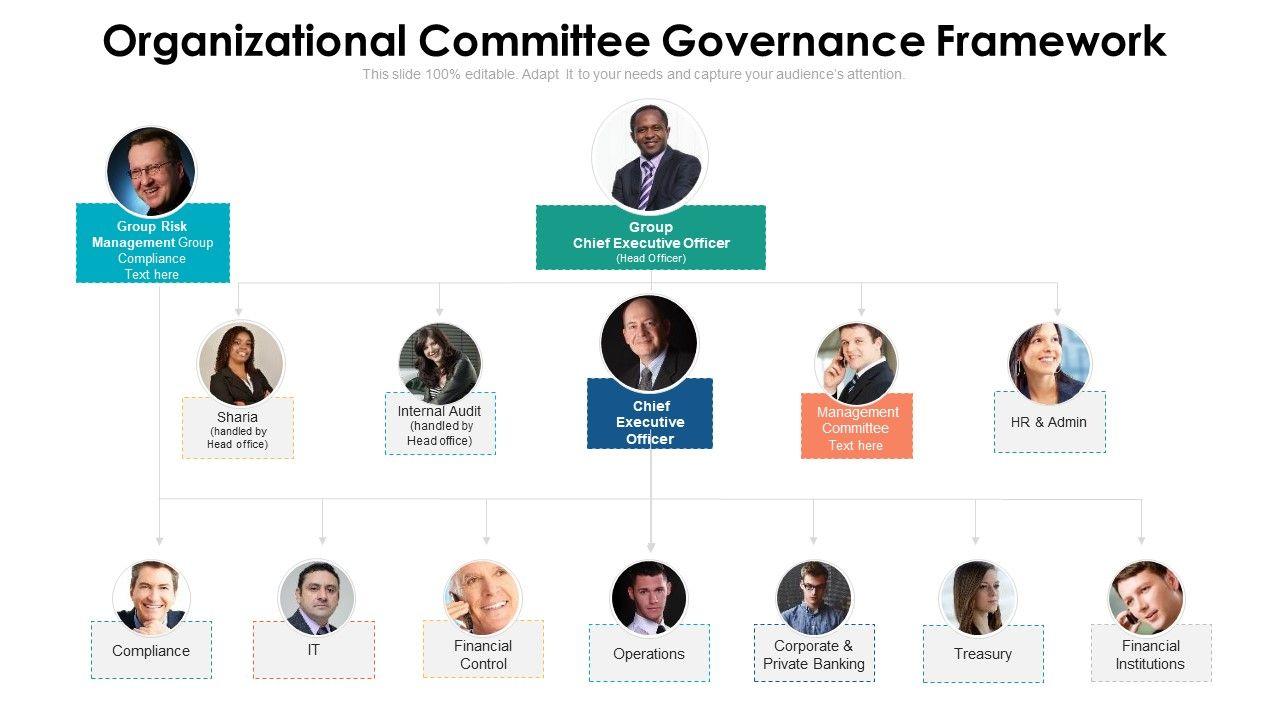Screen dimensions: 1280x720
Task: Click the HR & Admin label box
Action: (x=1049, y=422)
